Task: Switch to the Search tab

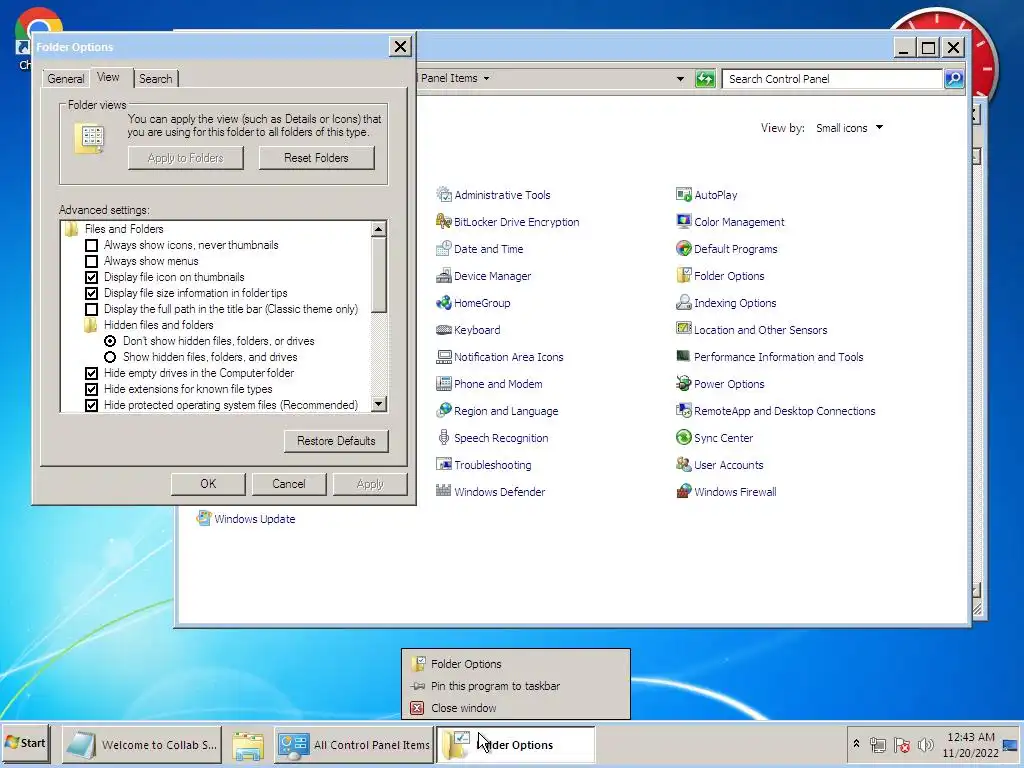Action: click(155, 79)
